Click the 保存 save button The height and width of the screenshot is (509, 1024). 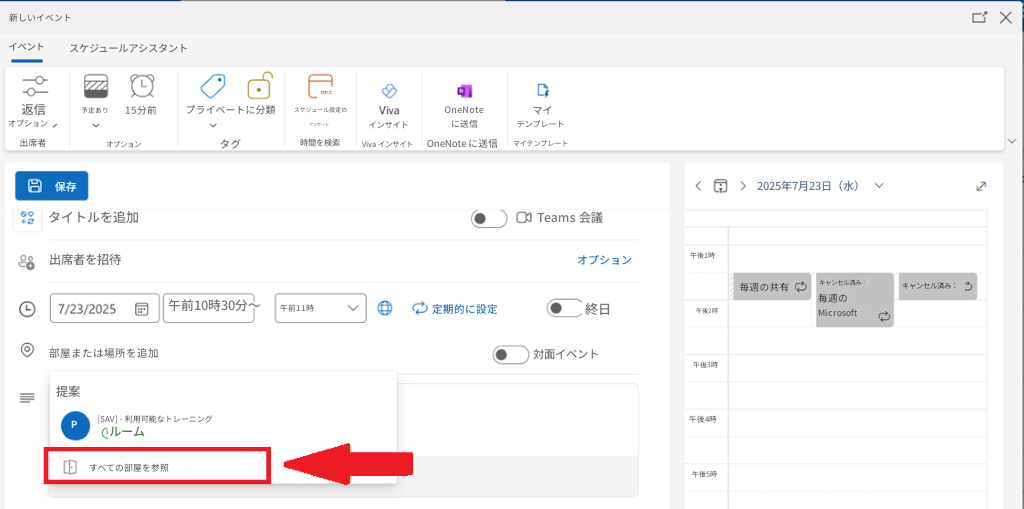[52, 186]
